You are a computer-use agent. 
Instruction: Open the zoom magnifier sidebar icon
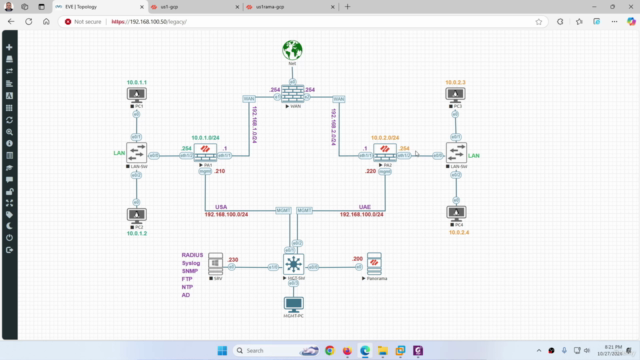click(9, 132)
